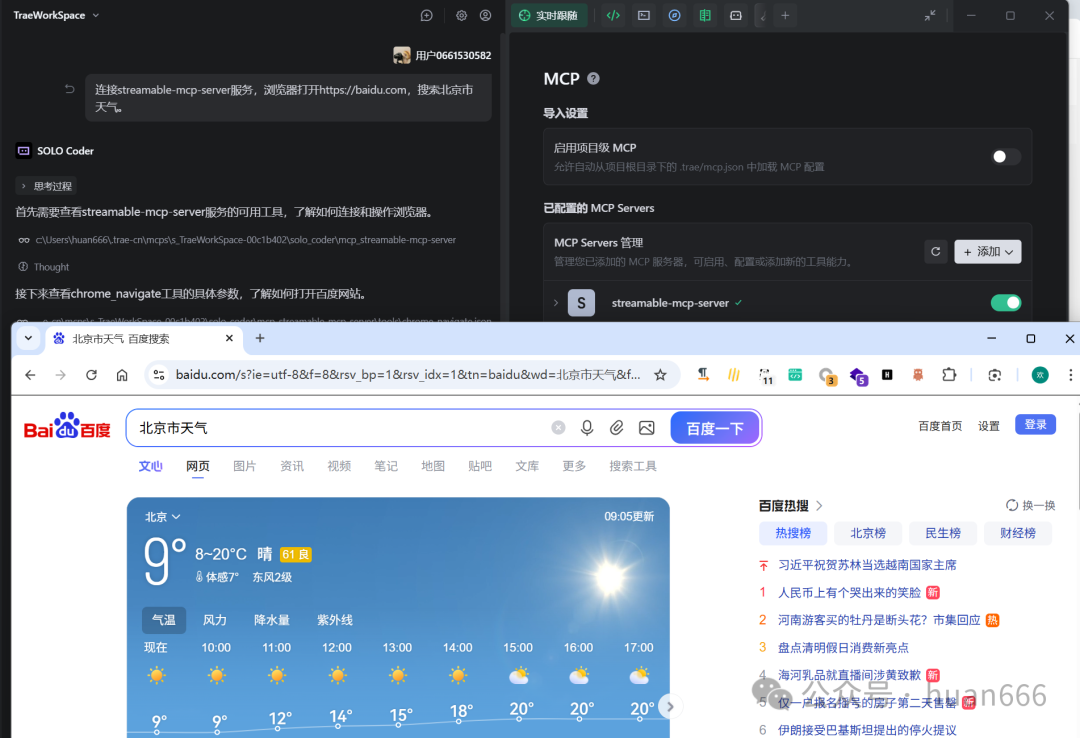View site information icon in address bar
Image resolution: width=1080 pixels, height=738 pixels.
pos(159,375)
